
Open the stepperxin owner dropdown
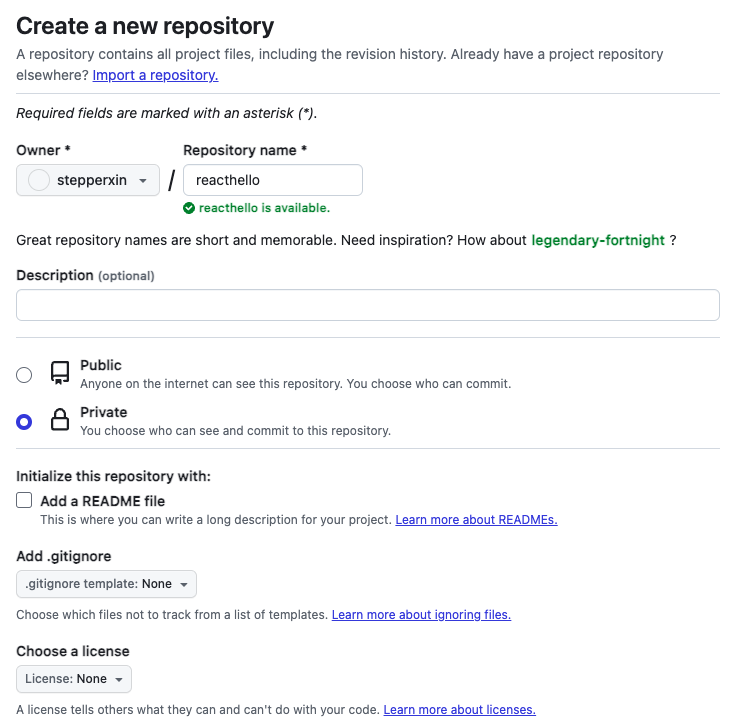pyautogui.click(x=88, y=180)
